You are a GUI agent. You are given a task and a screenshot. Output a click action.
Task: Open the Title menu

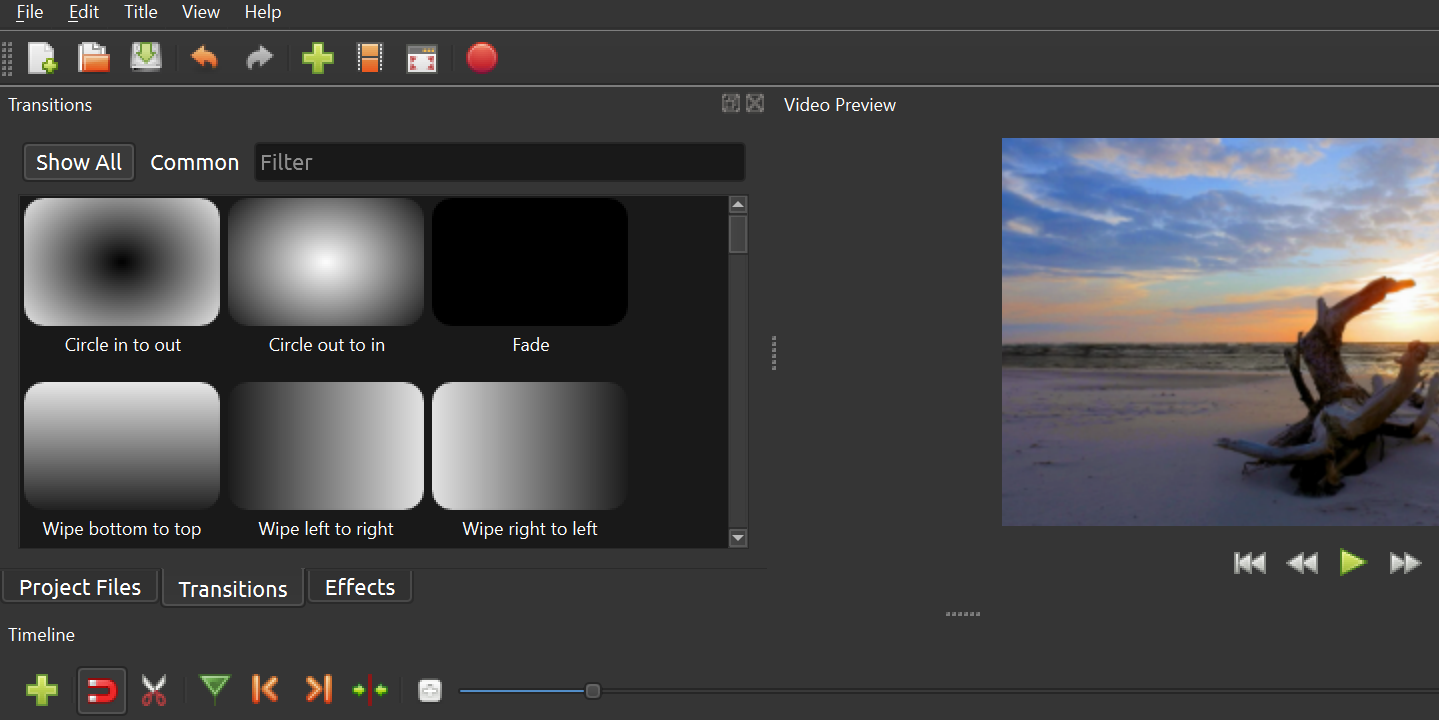[140, 12]
